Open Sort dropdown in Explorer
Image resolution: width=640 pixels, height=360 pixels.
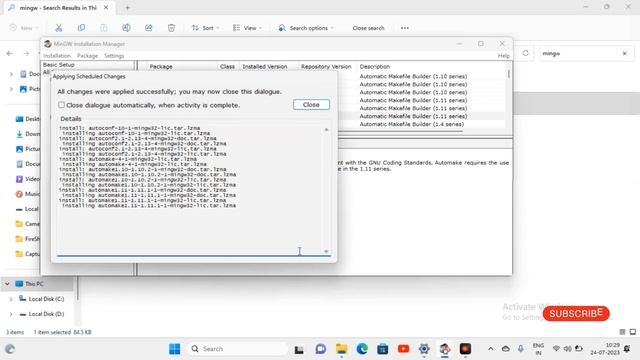pyautogui.click(x=206, y=28)
